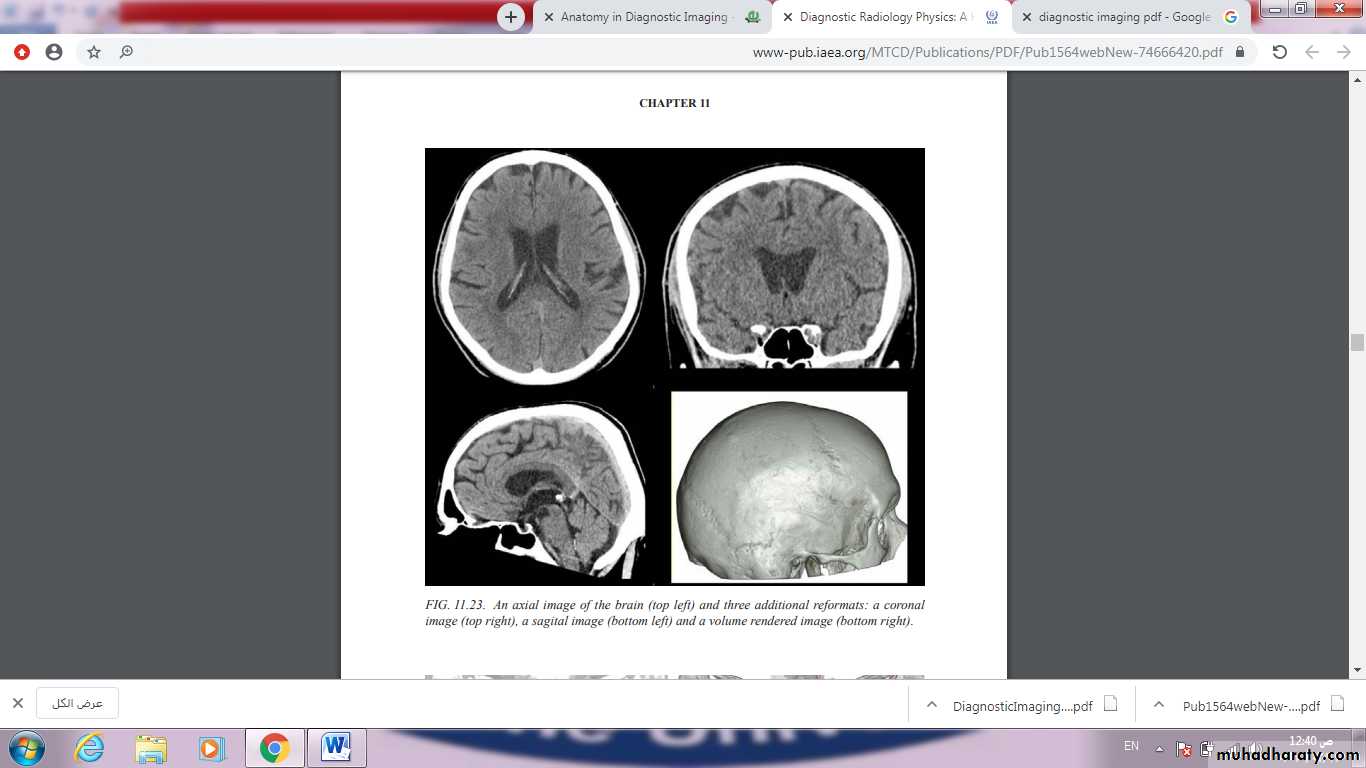Open Internet Explorer from the taskbar
This screenshot has height=768, width=1366.
click(x=89, y=747)
